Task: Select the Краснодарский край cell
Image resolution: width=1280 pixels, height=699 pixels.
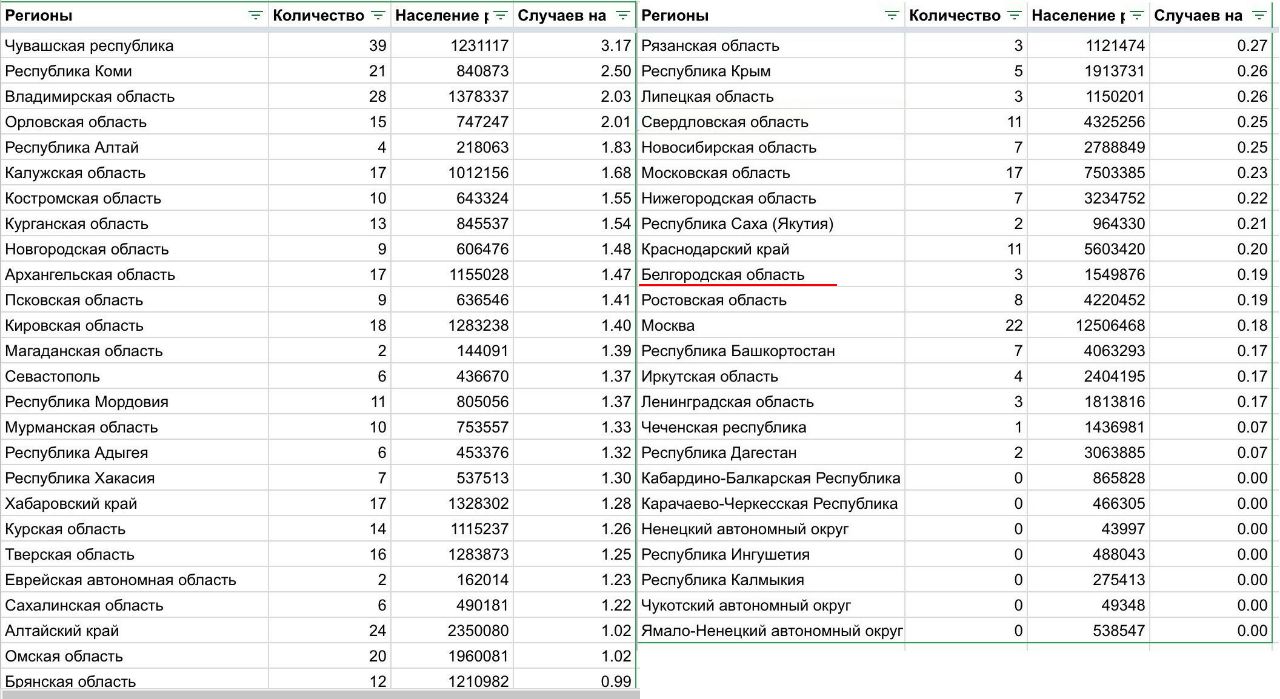Action: [x=771, y=249]
